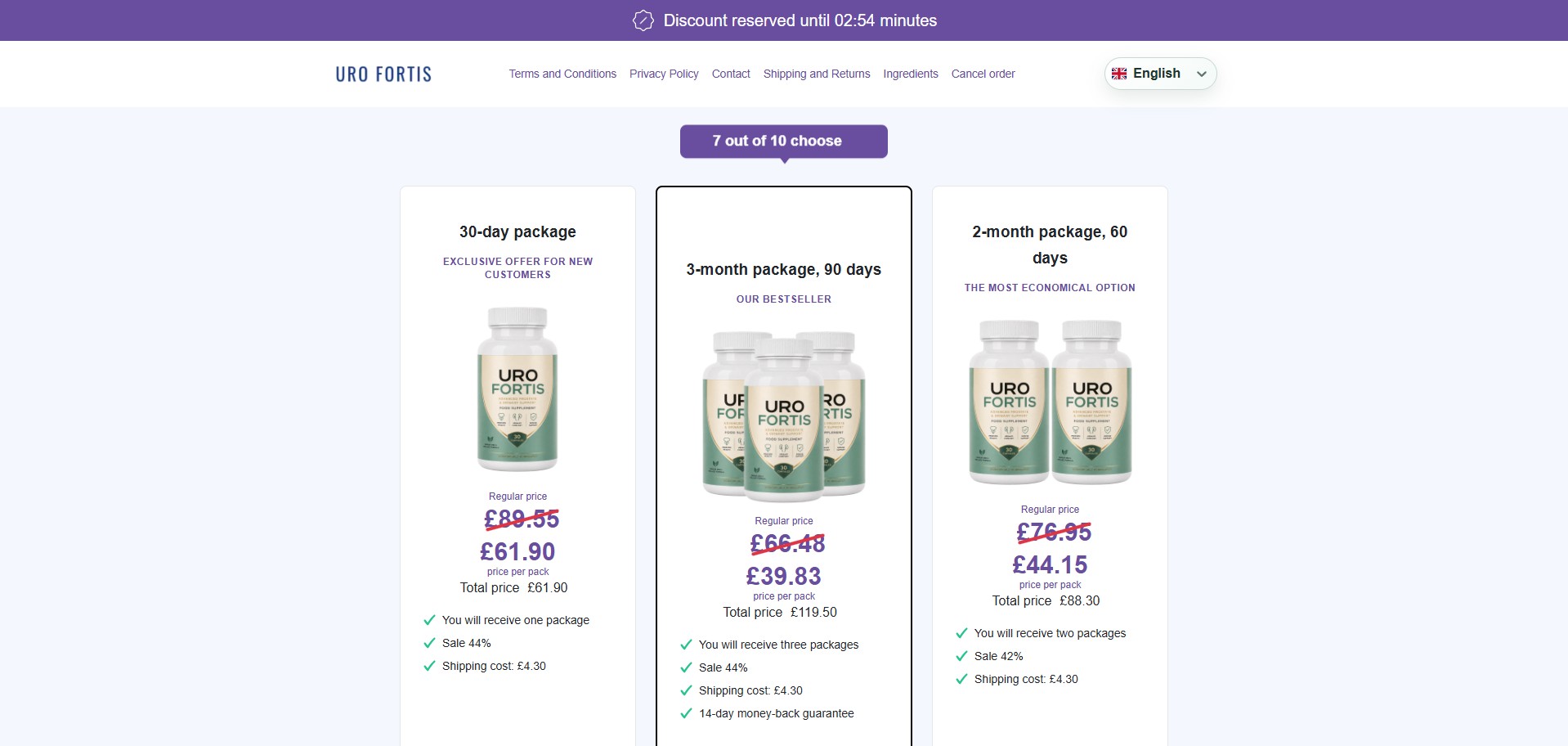Click the three-bottle image in the 3-month package
The image size is (1568, 746).
click(x=784, y=416)
